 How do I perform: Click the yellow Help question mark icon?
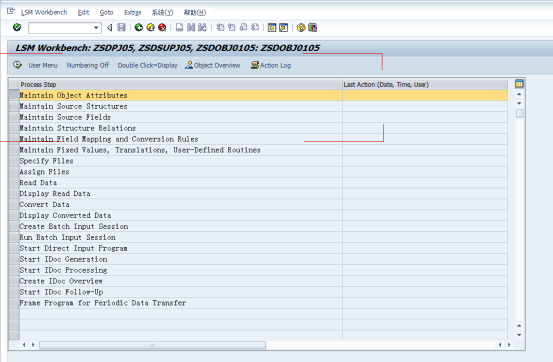pyautogui.click(x=301, y=27)
